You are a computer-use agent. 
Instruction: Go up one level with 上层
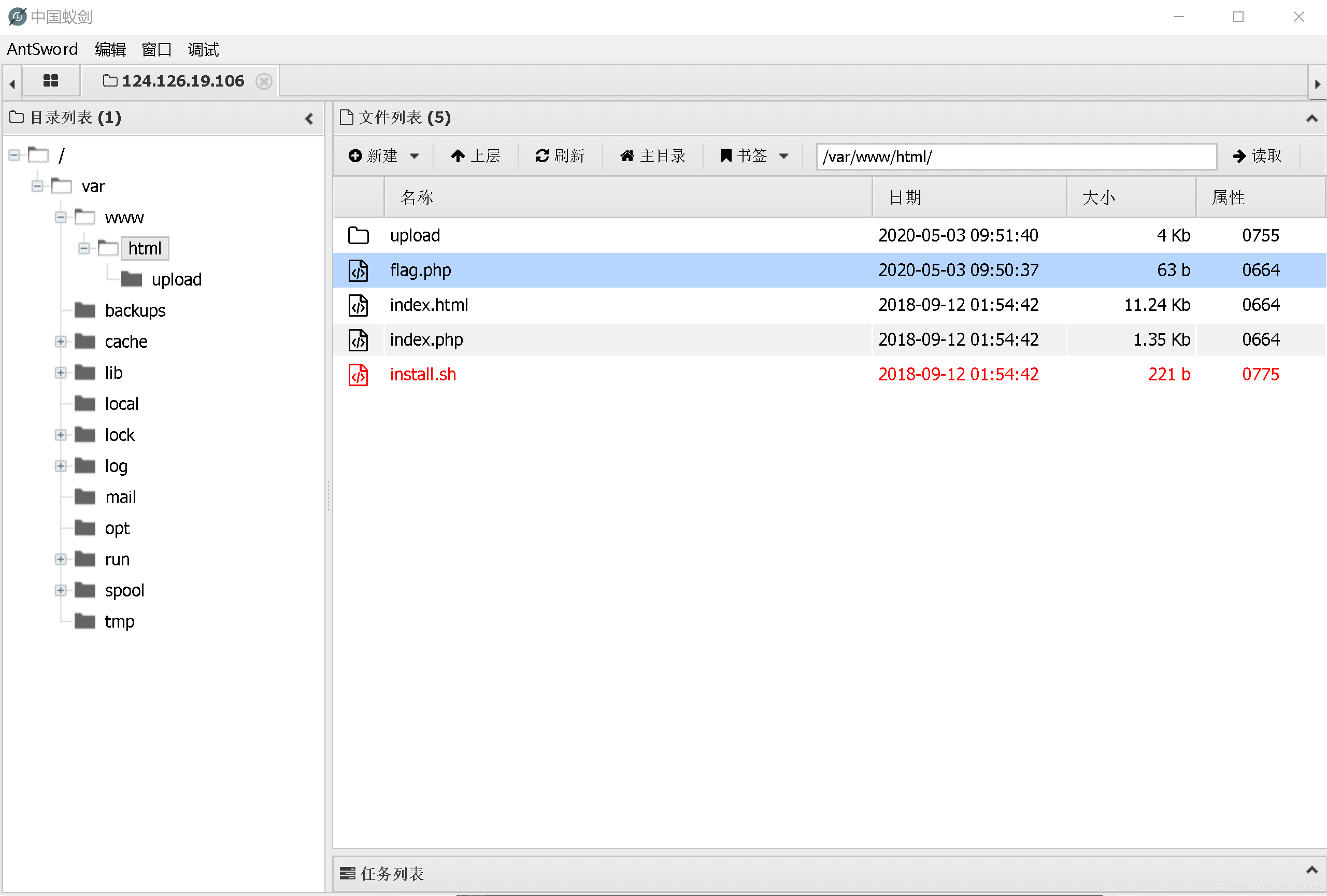point(475,155)
